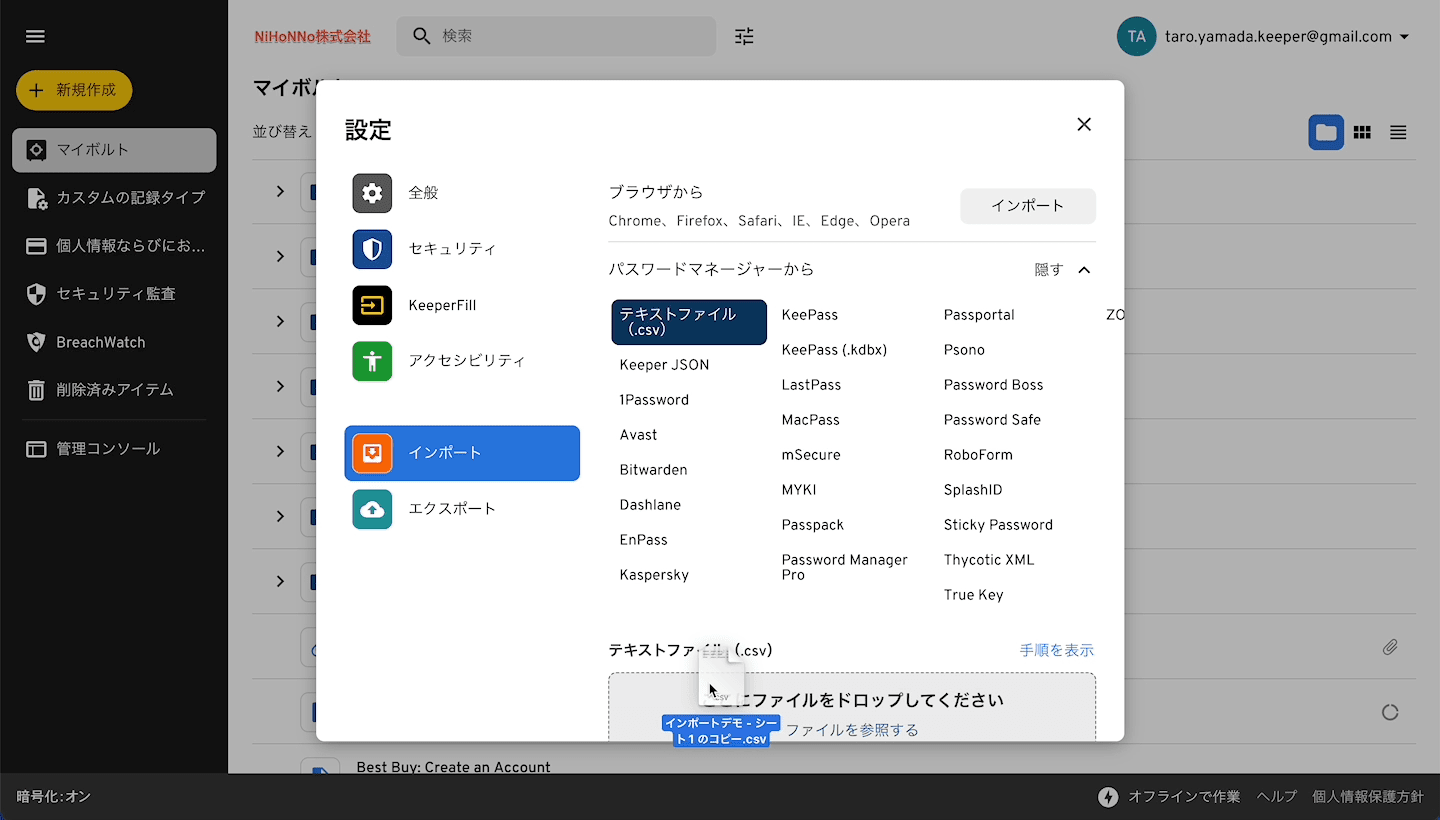Open BreachWatch in sidebar
1440x820 pixels.
pyautogui.click(x=100, y=342)
